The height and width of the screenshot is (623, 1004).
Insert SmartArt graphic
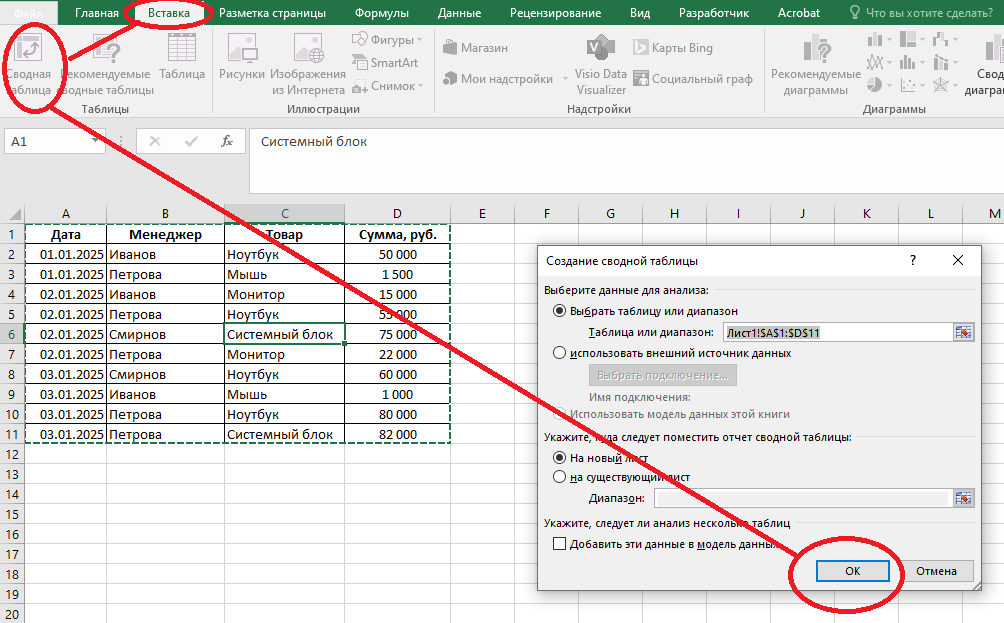click(x=385, y=63)
